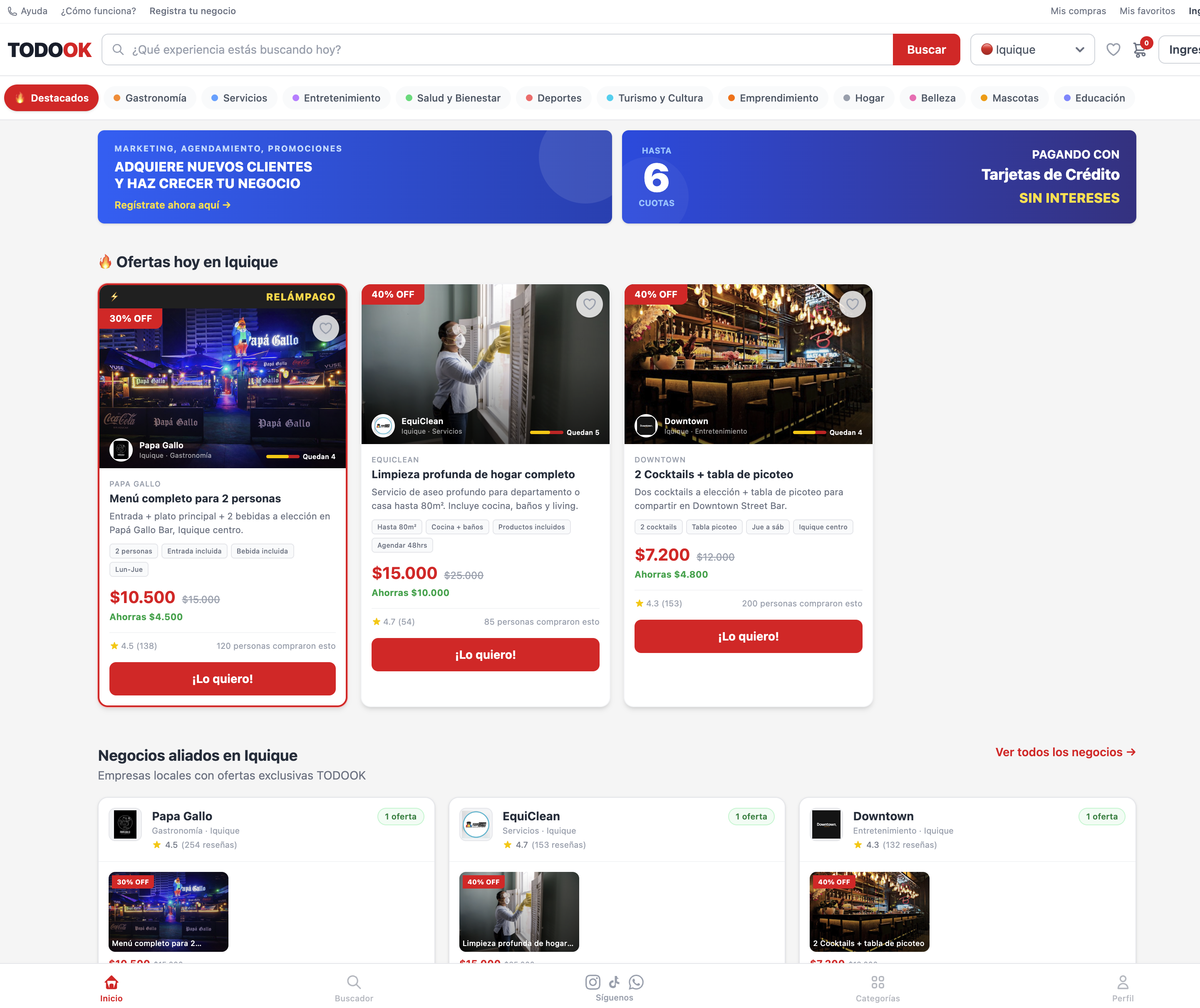Image resolution: width=1200 pixels, height=1008 pixels.
Task: Open Perfil in bottom navigation
Action: tap(1122, 988)
